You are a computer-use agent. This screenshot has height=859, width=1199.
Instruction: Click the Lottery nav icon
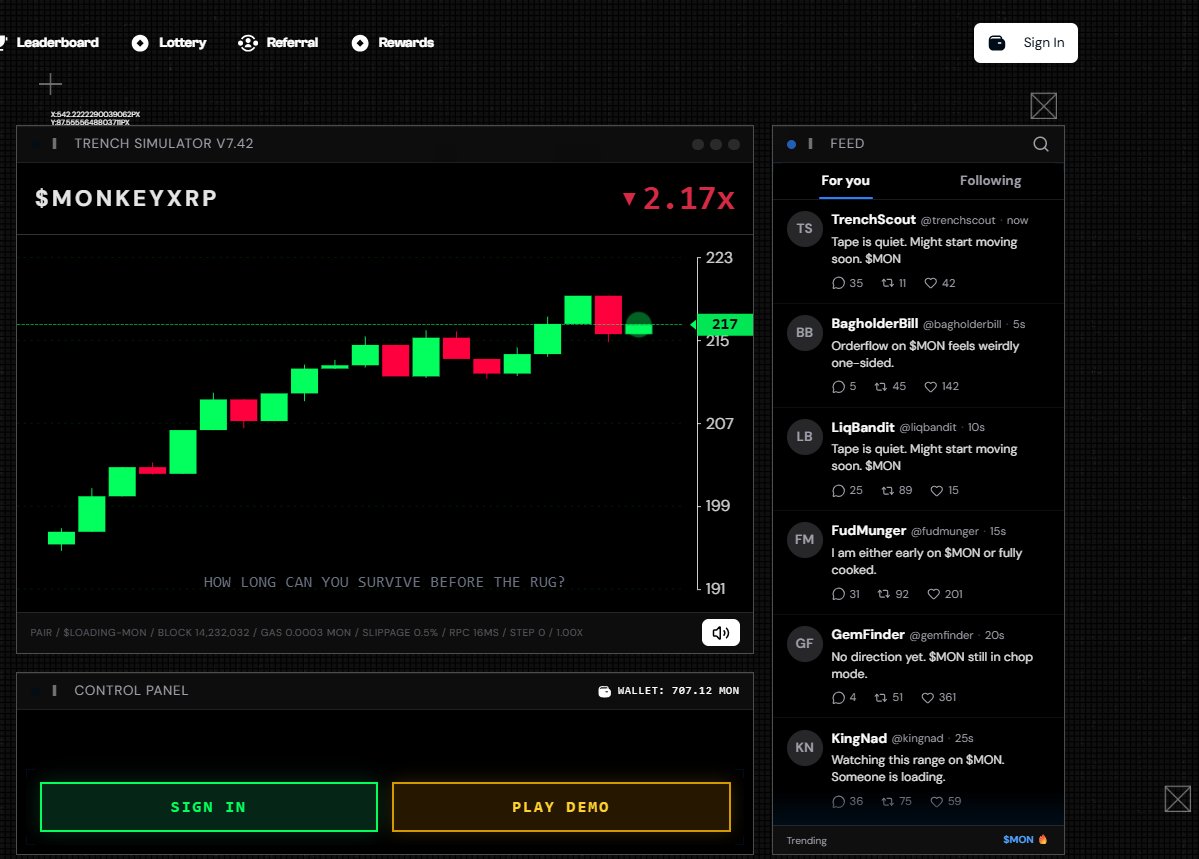pyautogui.click(x=140, y=43)
